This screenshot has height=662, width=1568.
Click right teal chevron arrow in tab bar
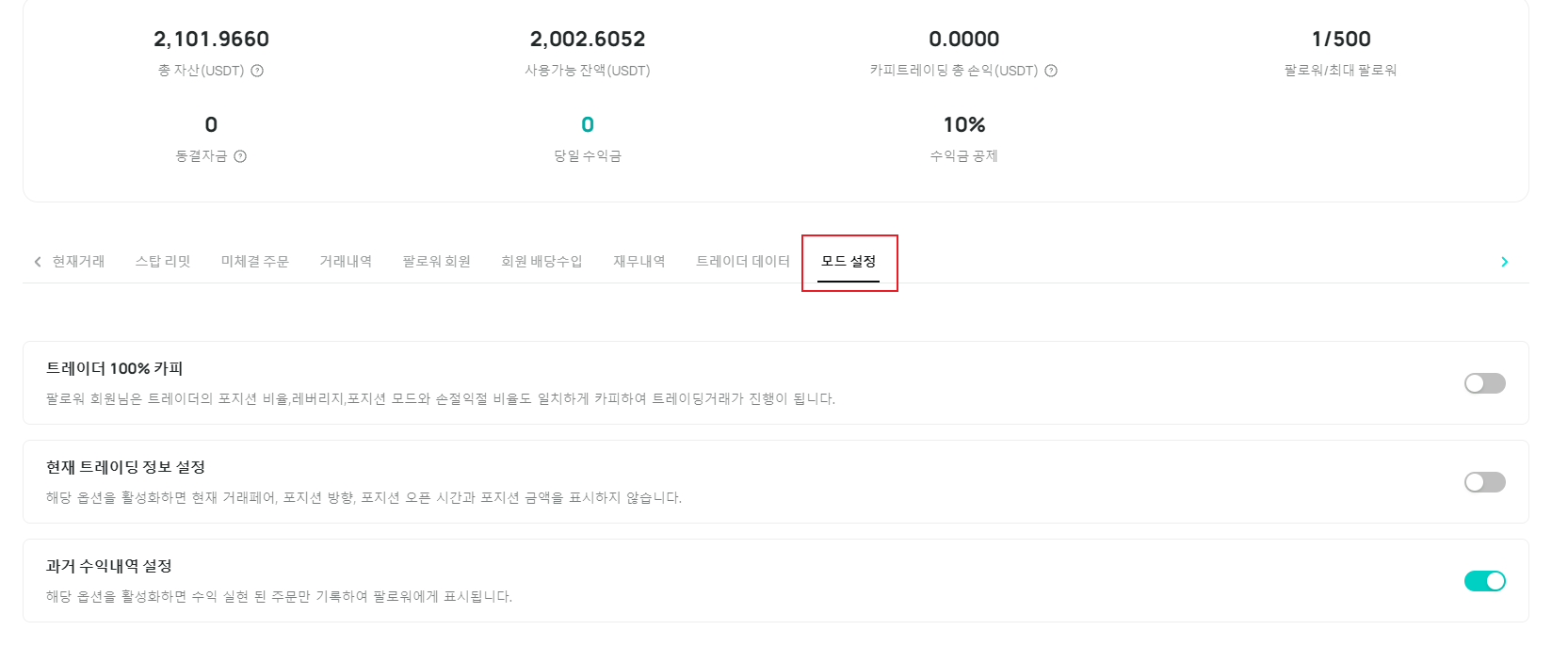pos(1504,262)
